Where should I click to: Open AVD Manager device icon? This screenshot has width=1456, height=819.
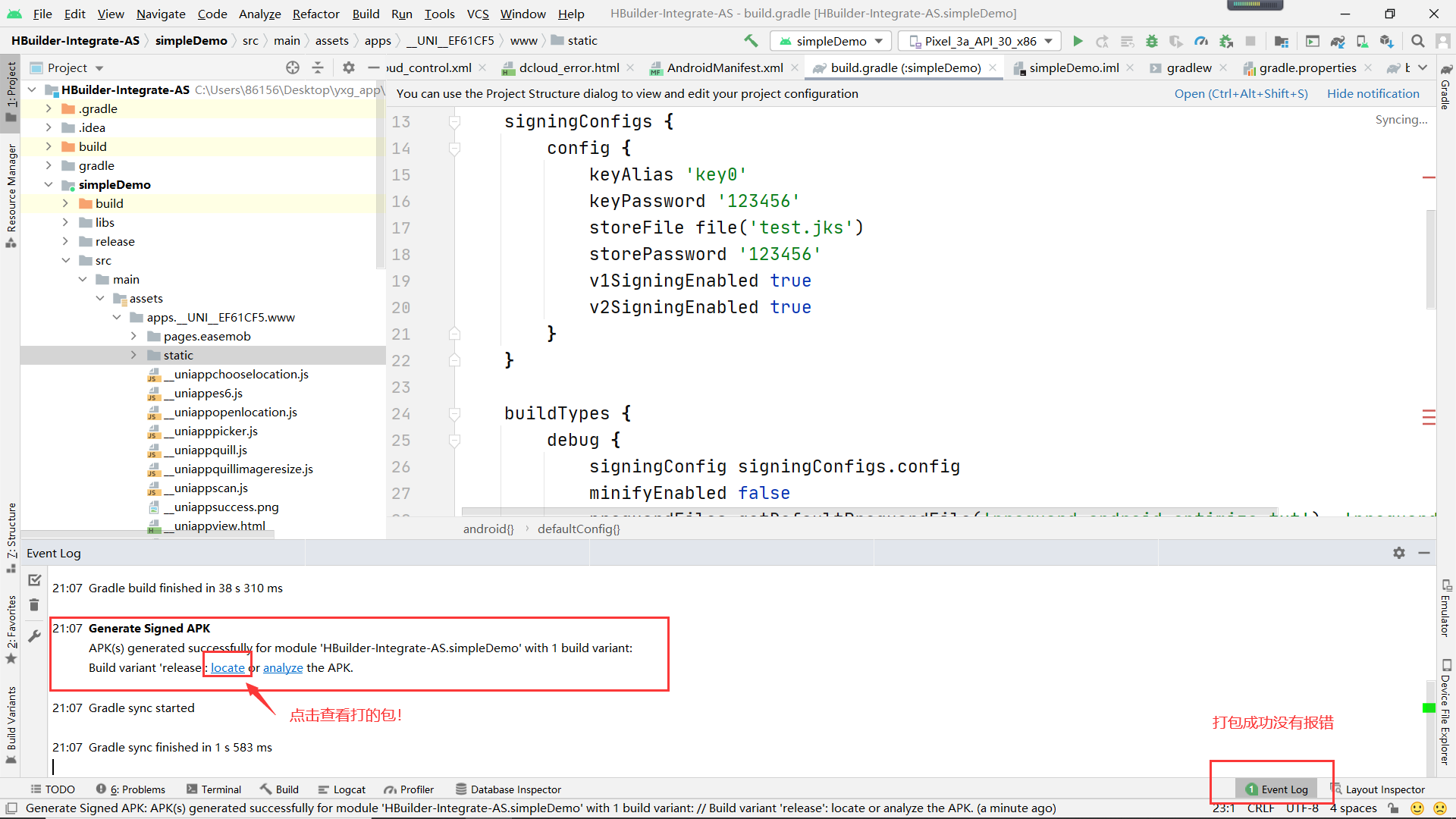point(1362,41)
